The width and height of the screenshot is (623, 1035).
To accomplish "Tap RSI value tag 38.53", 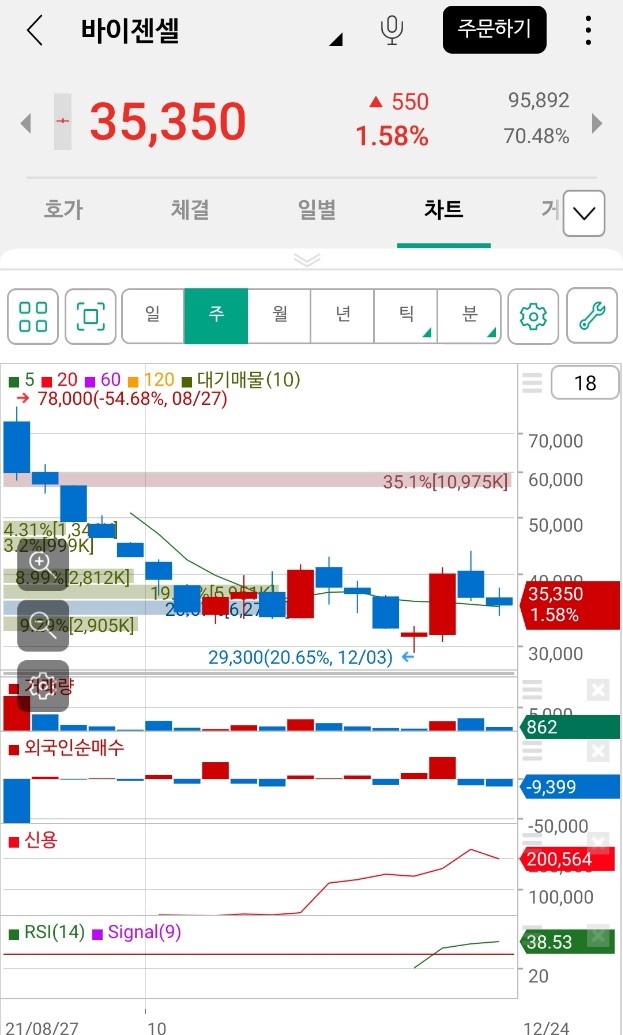I will pos(570,941).
